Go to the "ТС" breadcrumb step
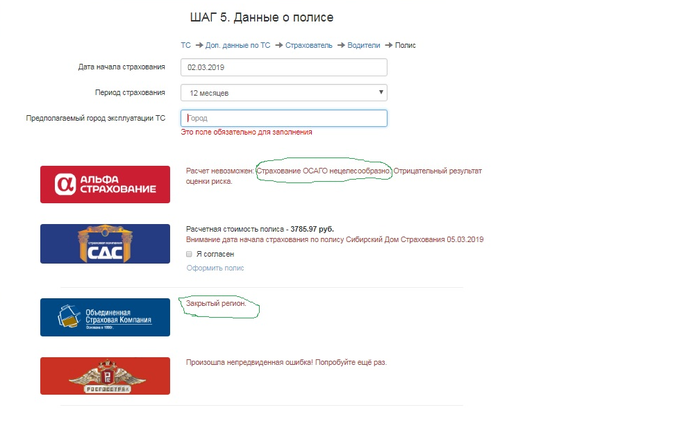The image size is (700, 437). (185, 45)
